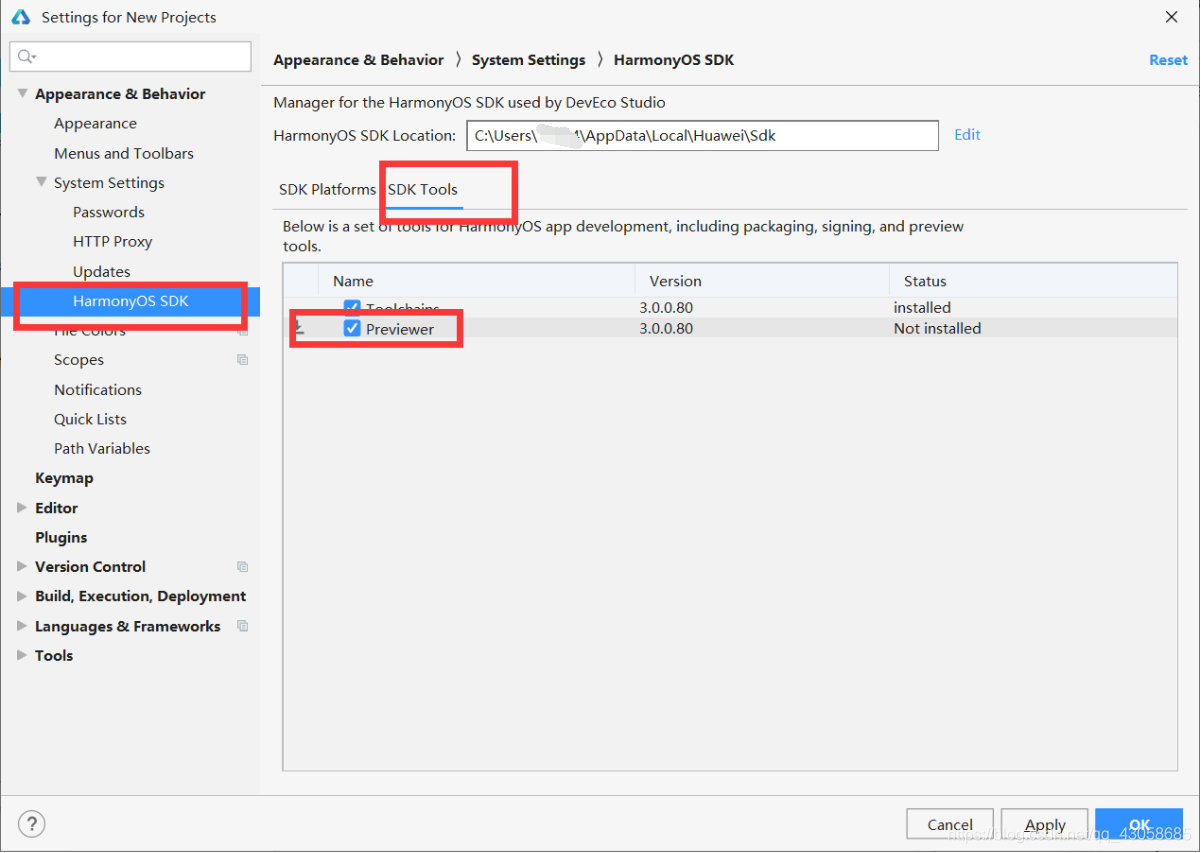Click Previewer version 3.0.0.80 cell

pos(666,328)
